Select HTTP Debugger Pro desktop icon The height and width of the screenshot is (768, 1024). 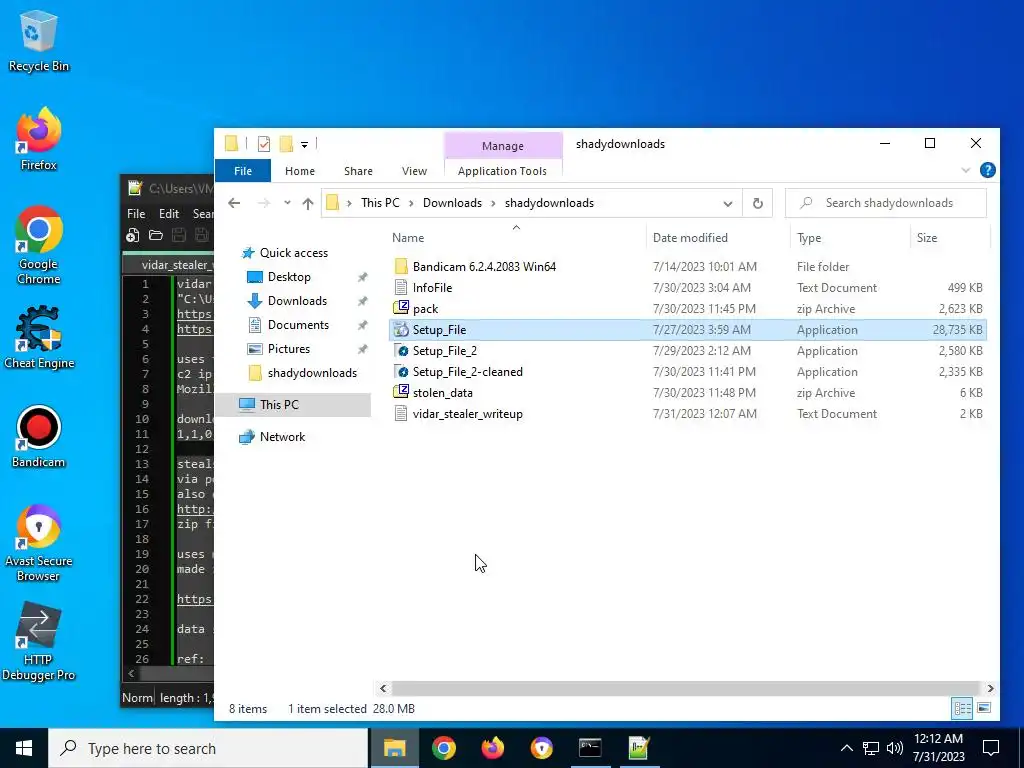(39, 641)
